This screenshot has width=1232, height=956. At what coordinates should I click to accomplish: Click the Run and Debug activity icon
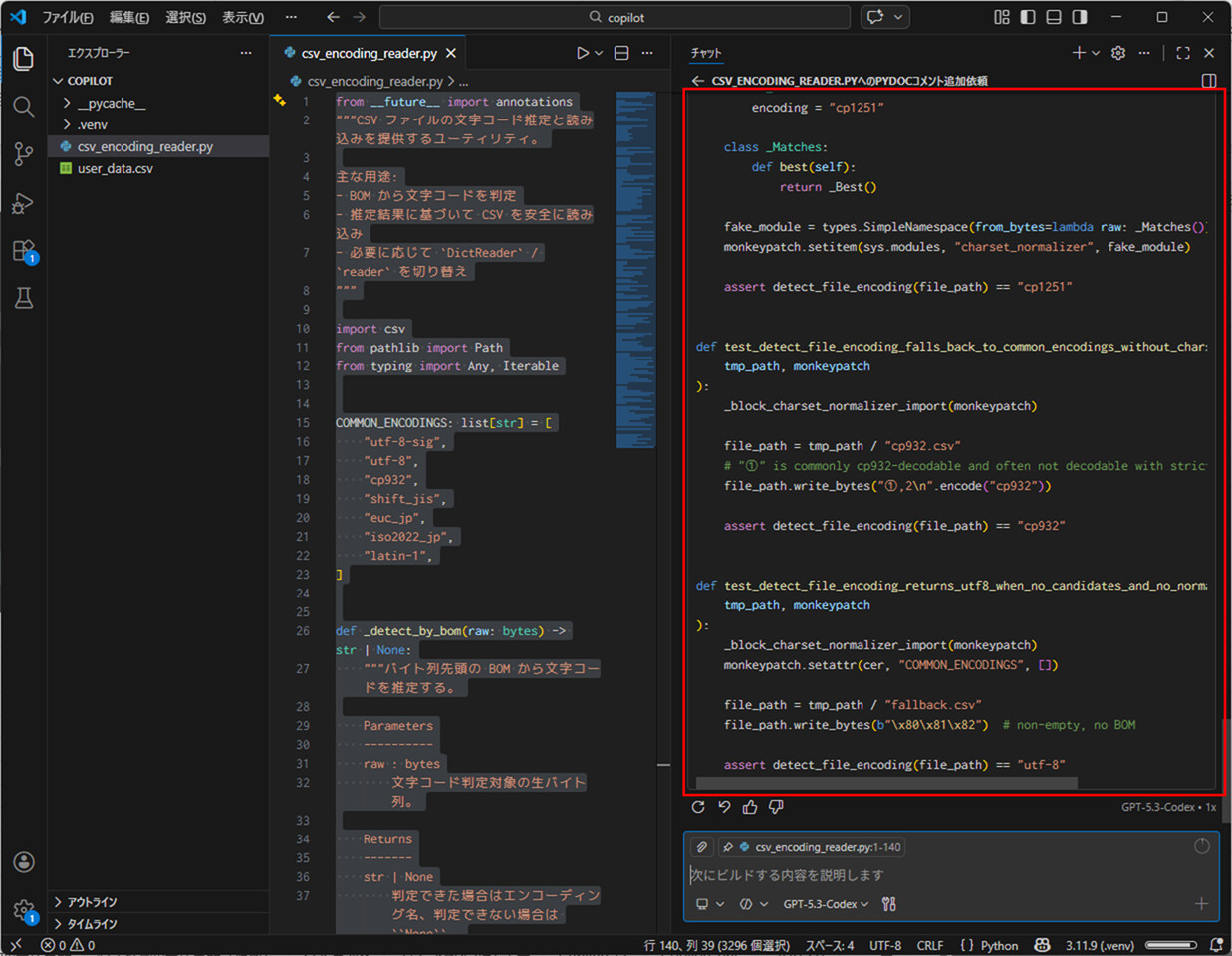click(23, 203)
